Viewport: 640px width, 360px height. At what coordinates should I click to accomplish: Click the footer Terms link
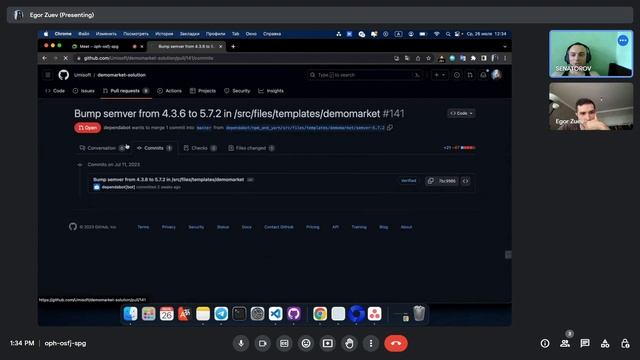coord(143,227)
